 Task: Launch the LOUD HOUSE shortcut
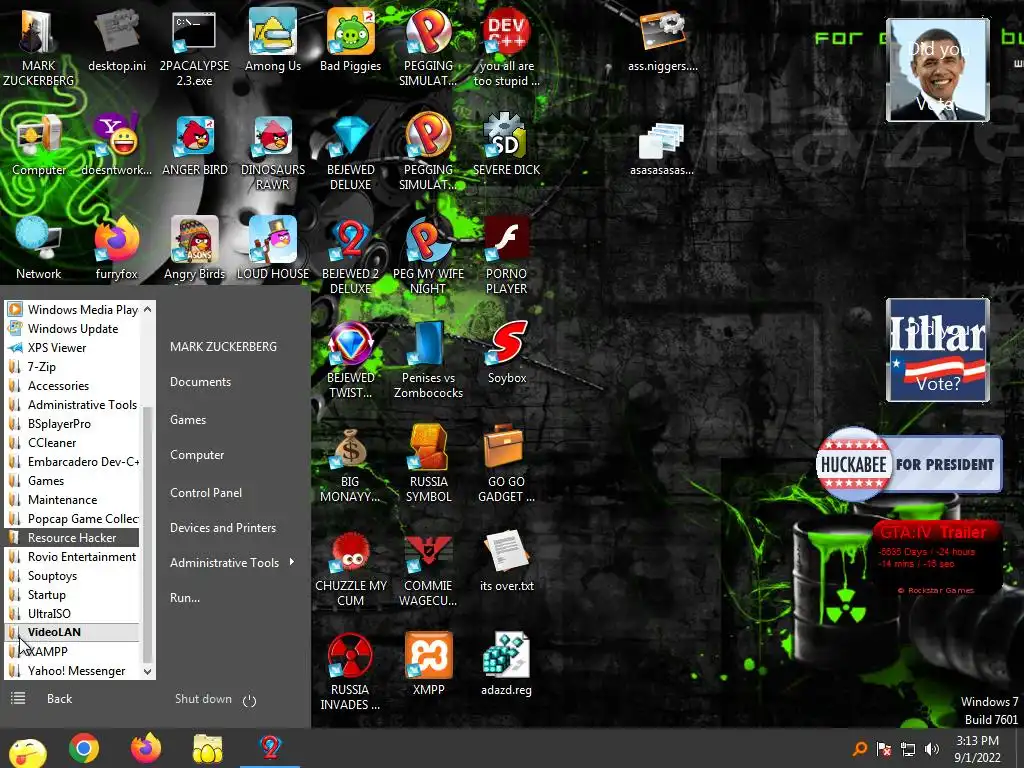(273, 248)
